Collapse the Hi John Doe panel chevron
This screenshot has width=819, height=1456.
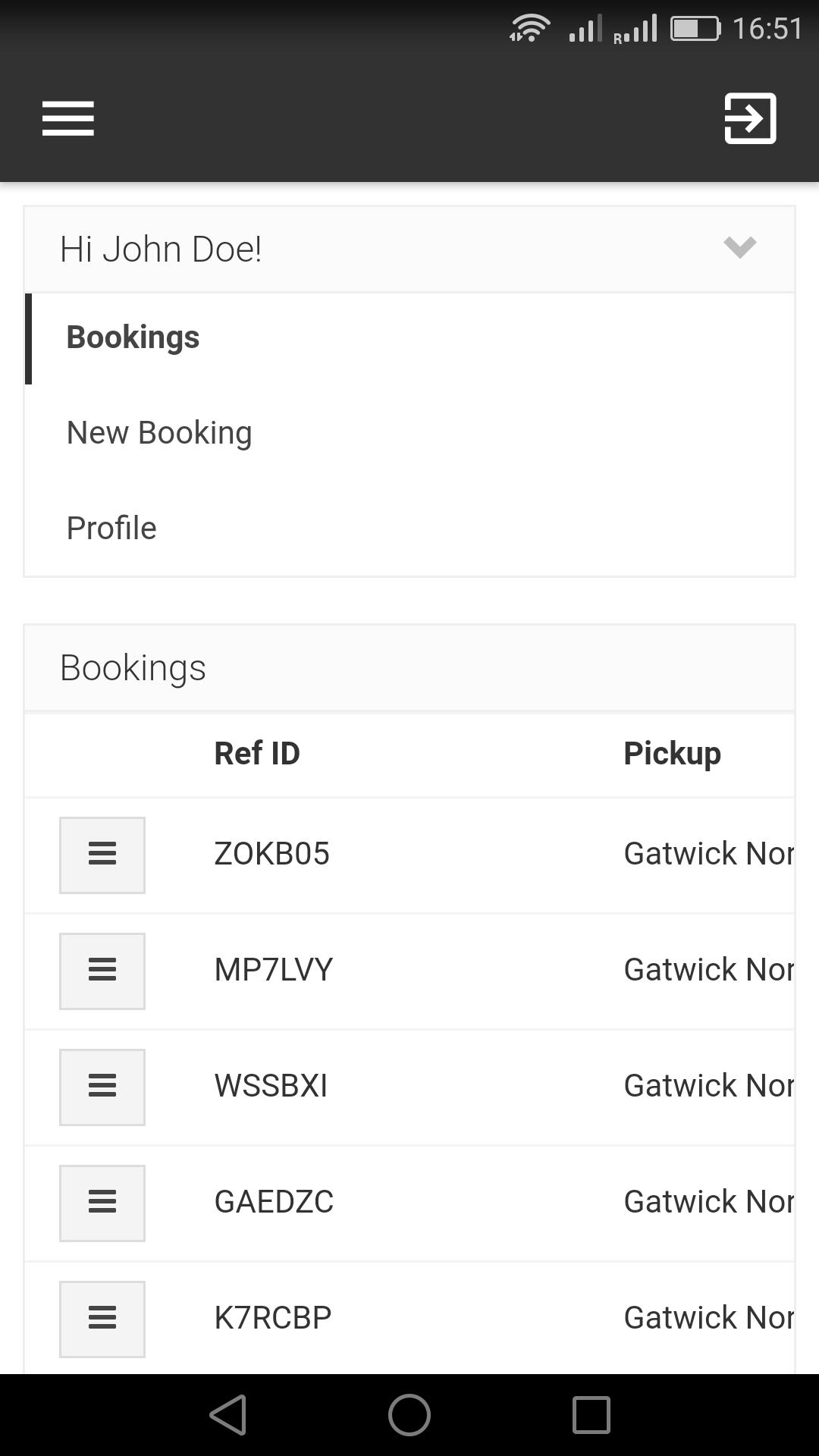coord(740,247)
